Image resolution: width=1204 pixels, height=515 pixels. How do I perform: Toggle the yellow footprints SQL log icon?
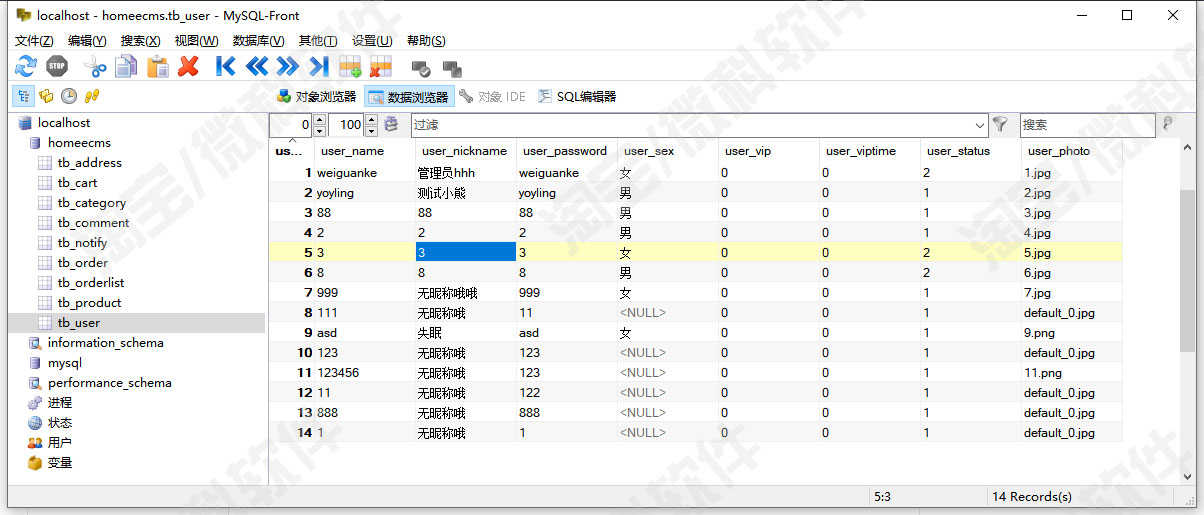coord(92,96)
